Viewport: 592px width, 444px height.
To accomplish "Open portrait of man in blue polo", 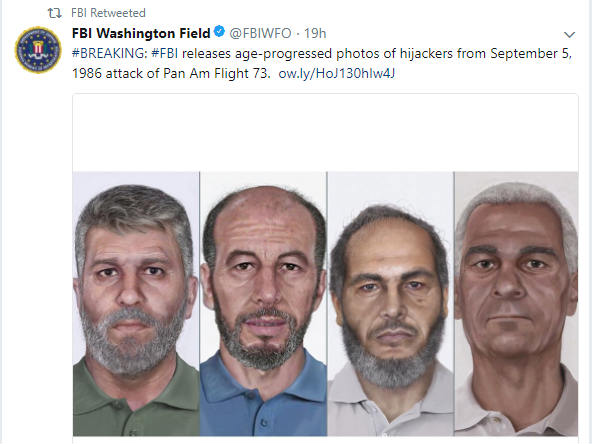I will point(263,304).
